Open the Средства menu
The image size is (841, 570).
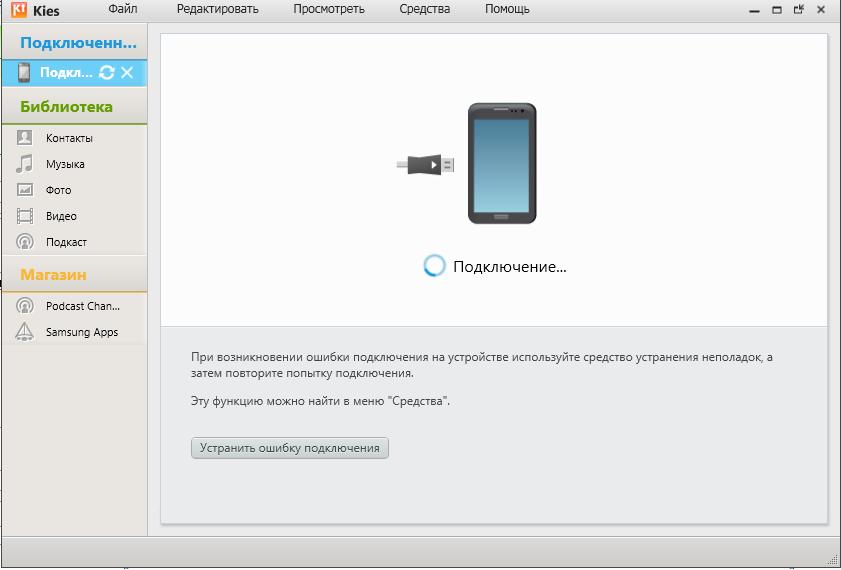tap(424, 9)
